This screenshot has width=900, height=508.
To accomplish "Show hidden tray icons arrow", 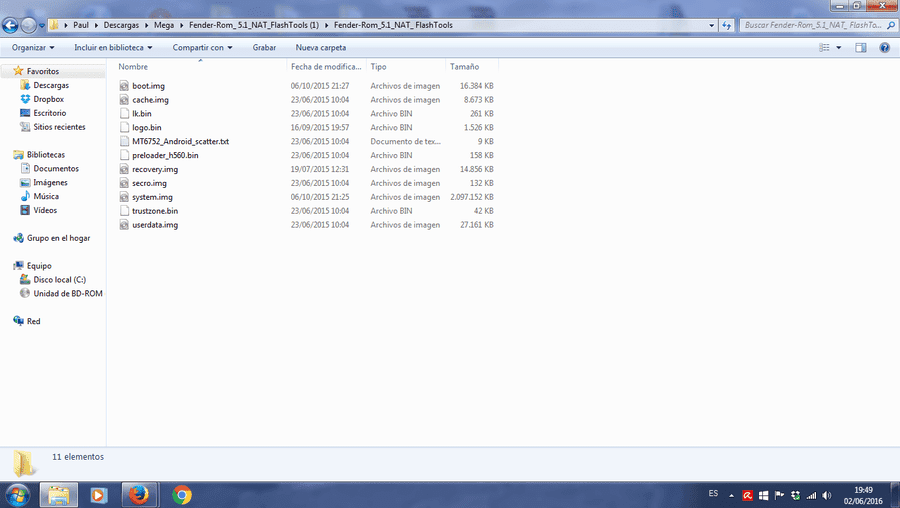I will coord(731,495).
